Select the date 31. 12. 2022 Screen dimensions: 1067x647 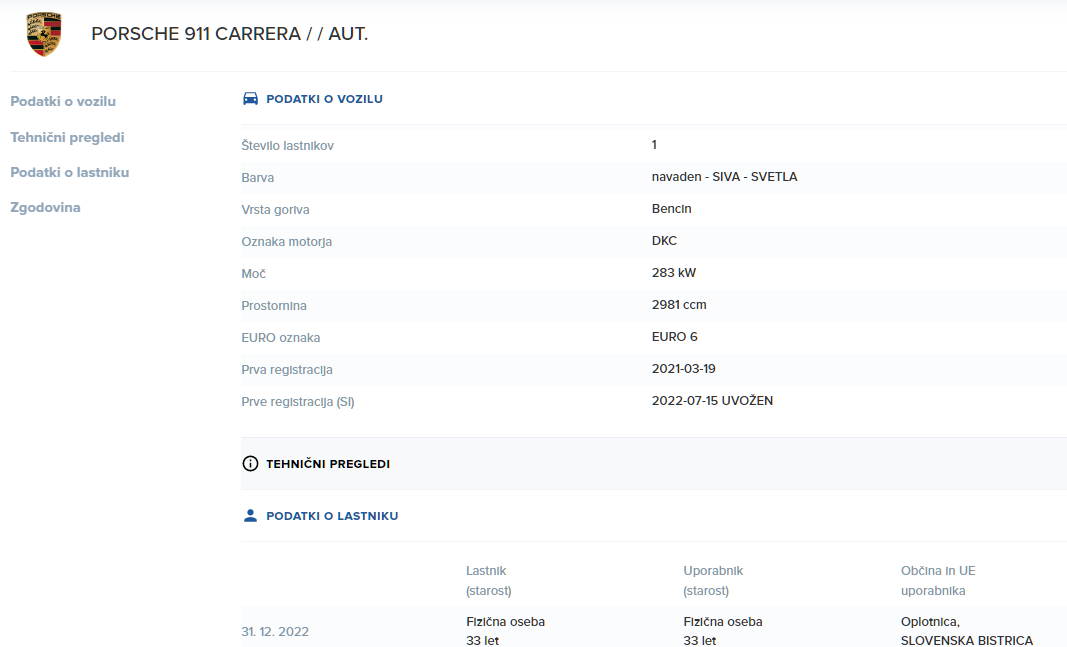click(275, 631)
